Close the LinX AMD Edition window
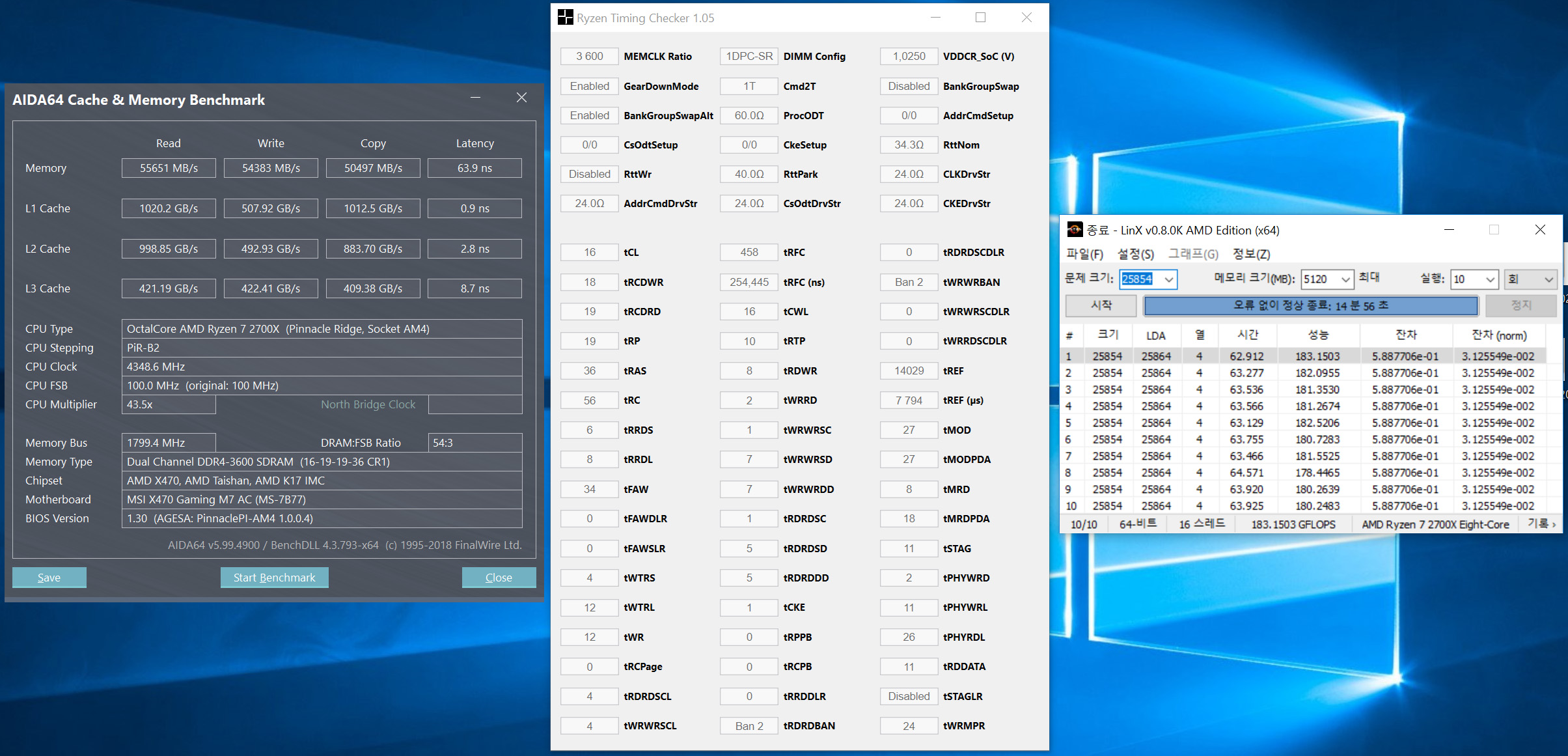1568x756 pixels. [x=1539, y=230]
